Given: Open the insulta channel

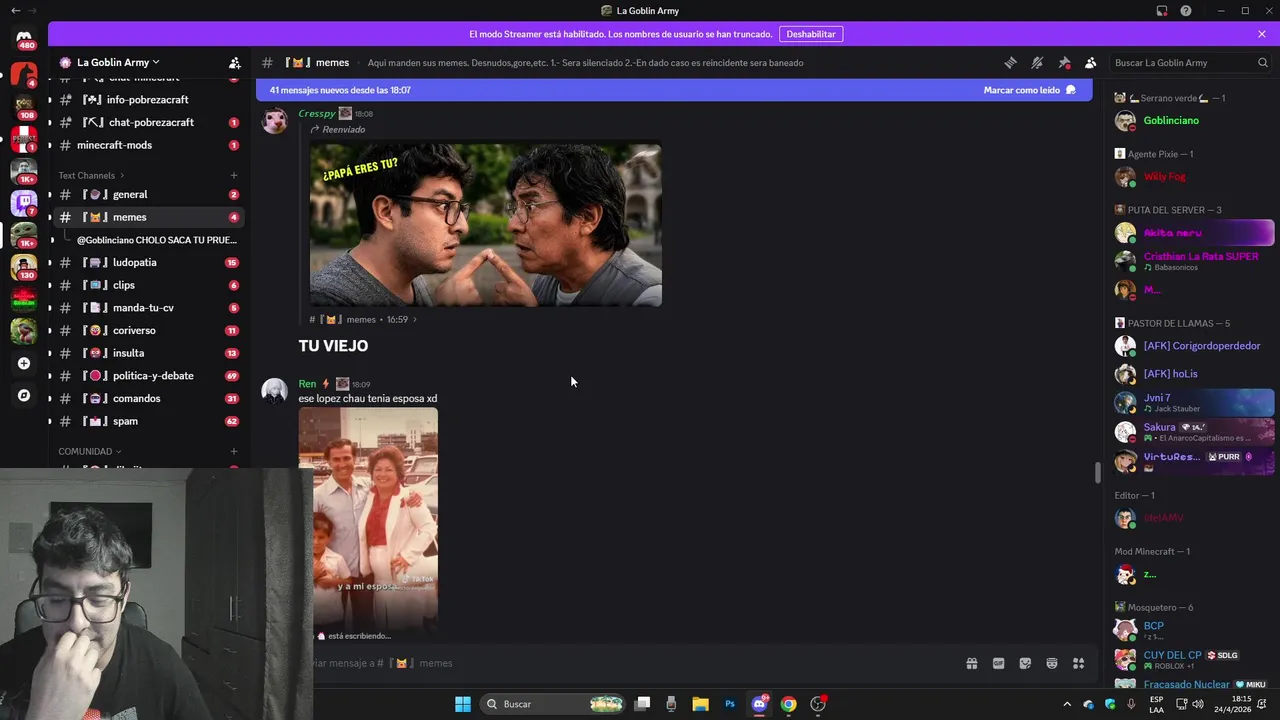Looking at the screenshot, I should pyautogui.click(x=147, y=353).
